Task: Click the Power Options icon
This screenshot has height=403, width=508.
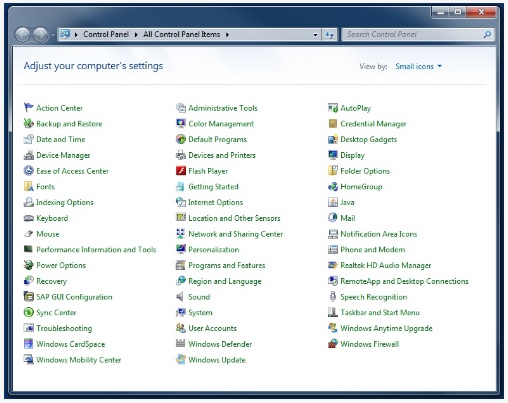Action: click(29, 265)
